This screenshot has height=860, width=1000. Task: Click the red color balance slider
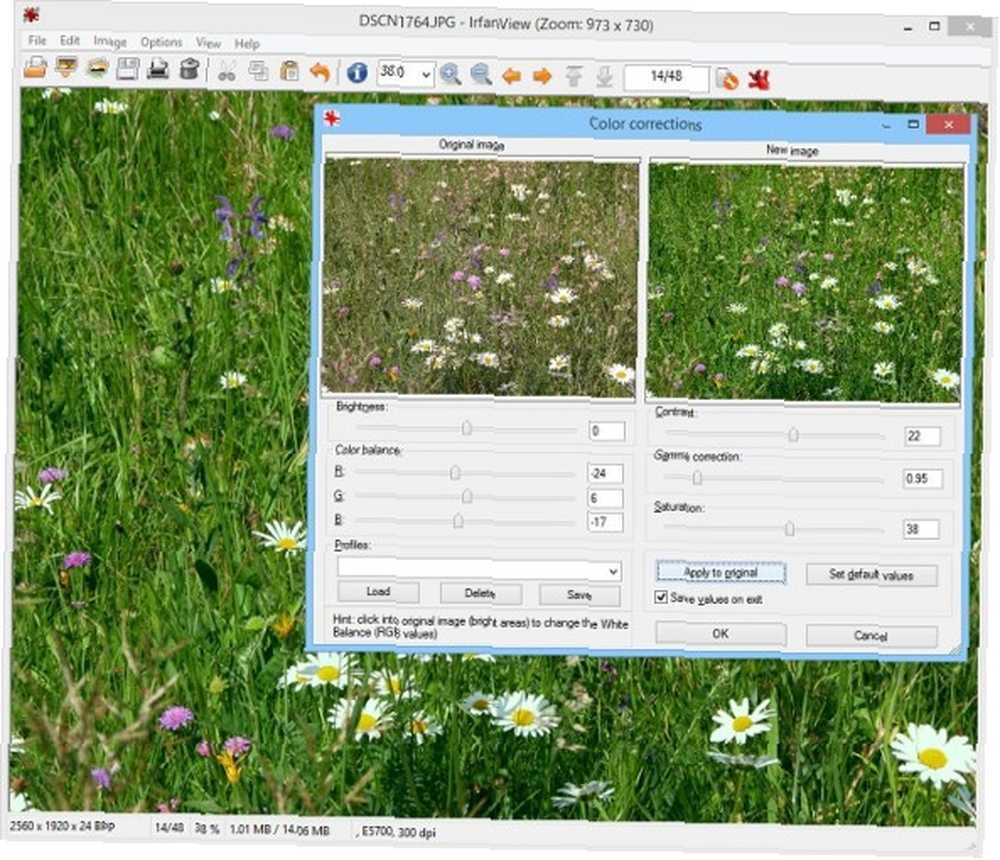[455, 473]
